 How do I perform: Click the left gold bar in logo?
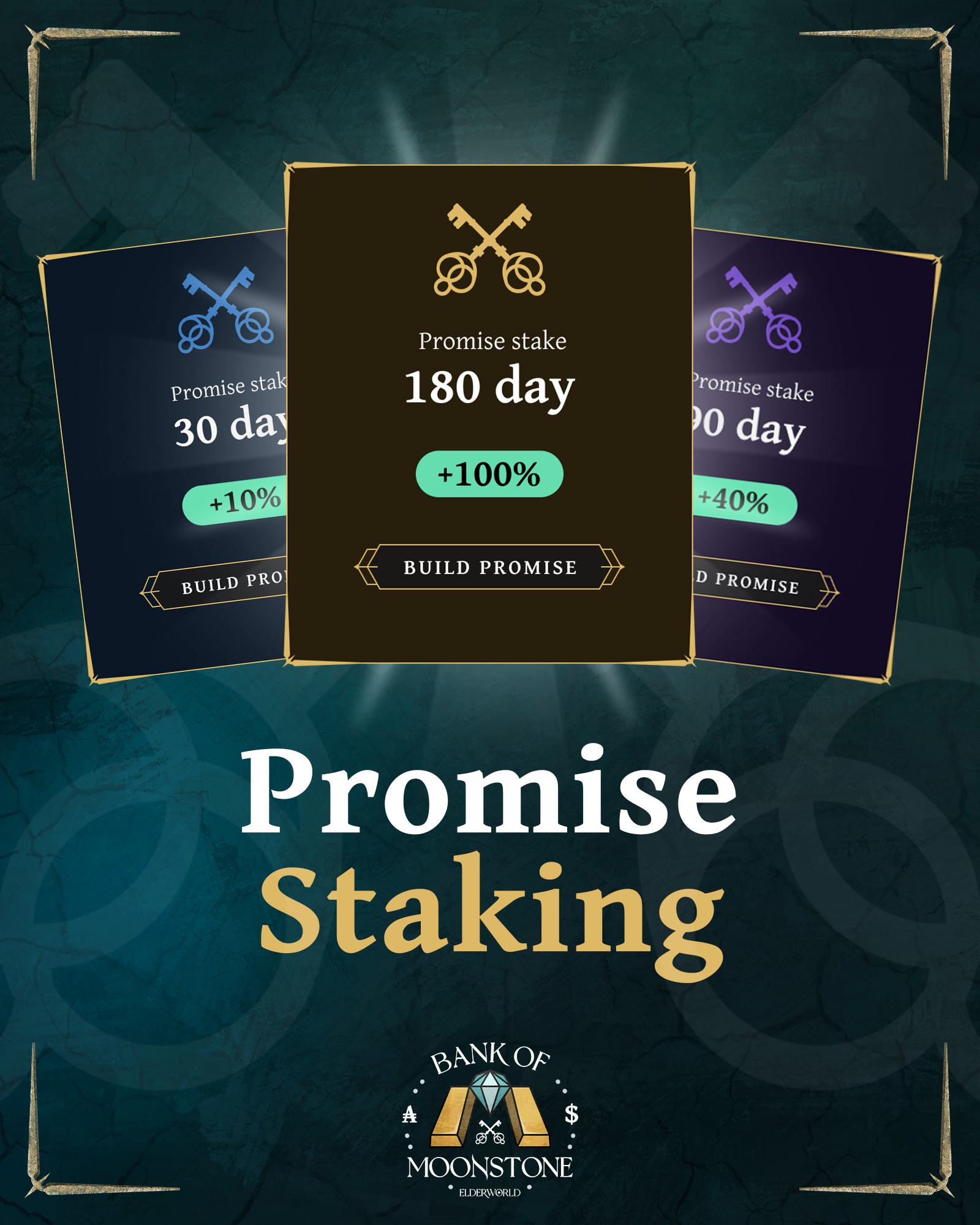click(x=452, y=1116)
